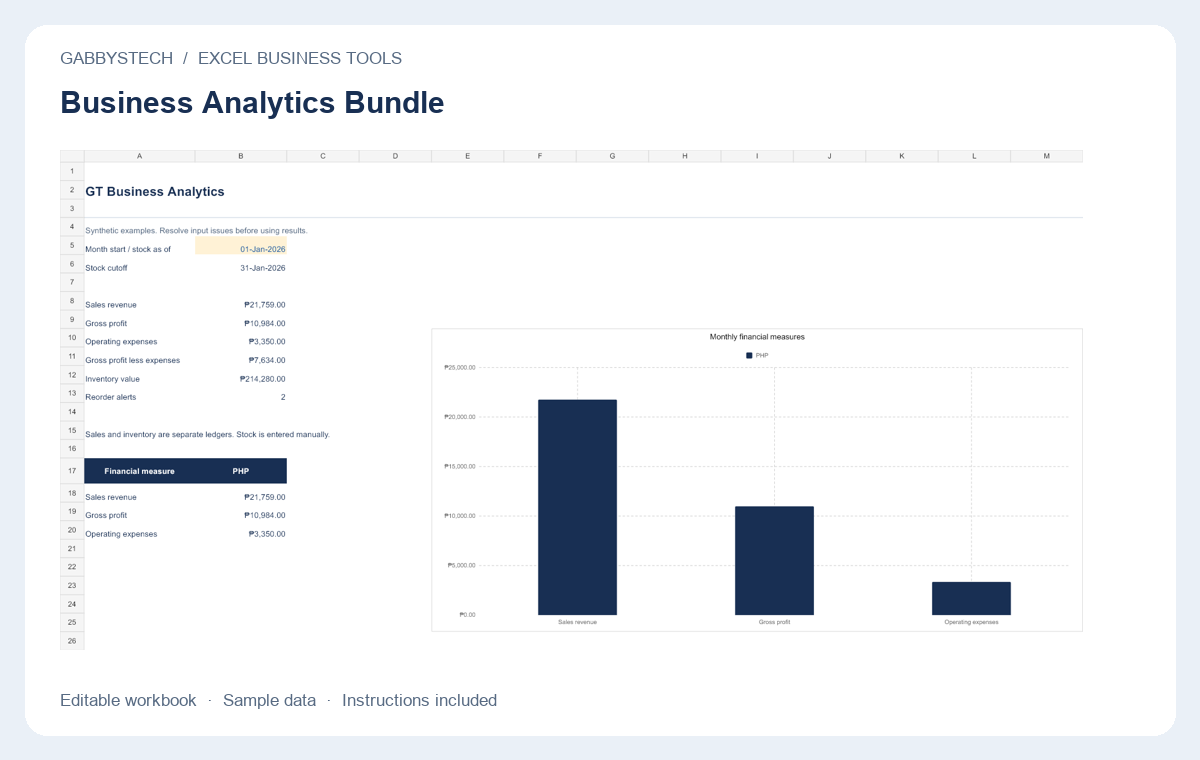This screenshot has width=1200, height=760.
Task: Click 'Operating expenses' label in row 10
Action: click(x=121, y=342)
